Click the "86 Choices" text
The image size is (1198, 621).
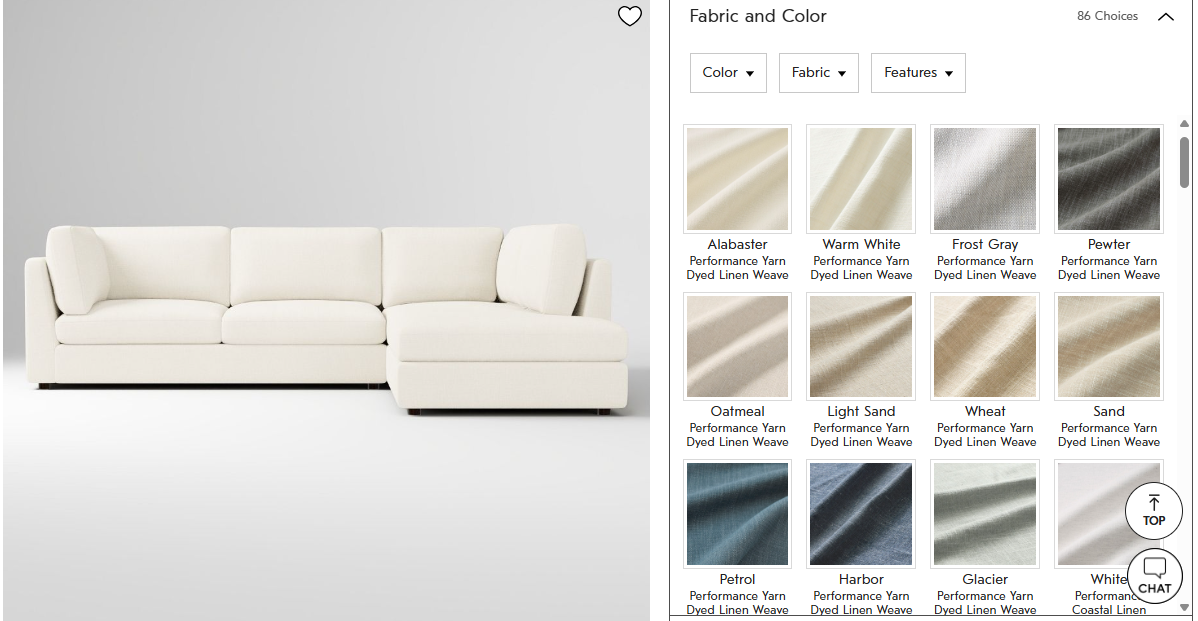point(1107,16)
